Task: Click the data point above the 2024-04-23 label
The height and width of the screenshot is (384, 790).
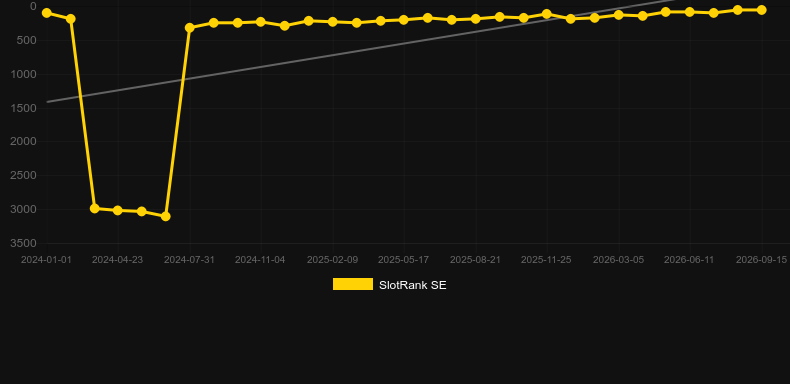Action: [x=118, y=210]
